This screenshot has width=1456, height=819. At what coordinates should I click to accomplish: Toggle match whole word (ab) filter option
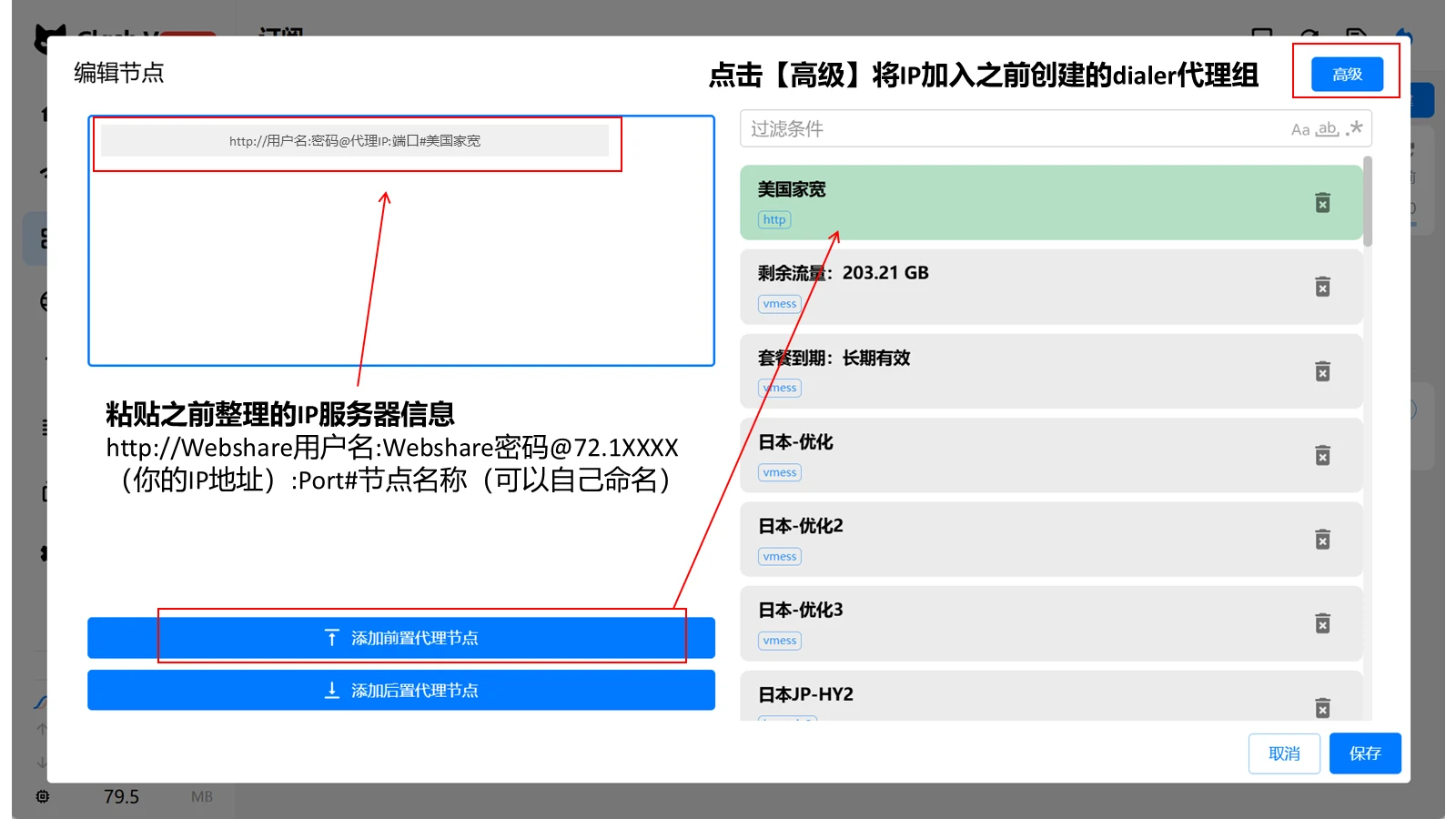[1328, 129]
